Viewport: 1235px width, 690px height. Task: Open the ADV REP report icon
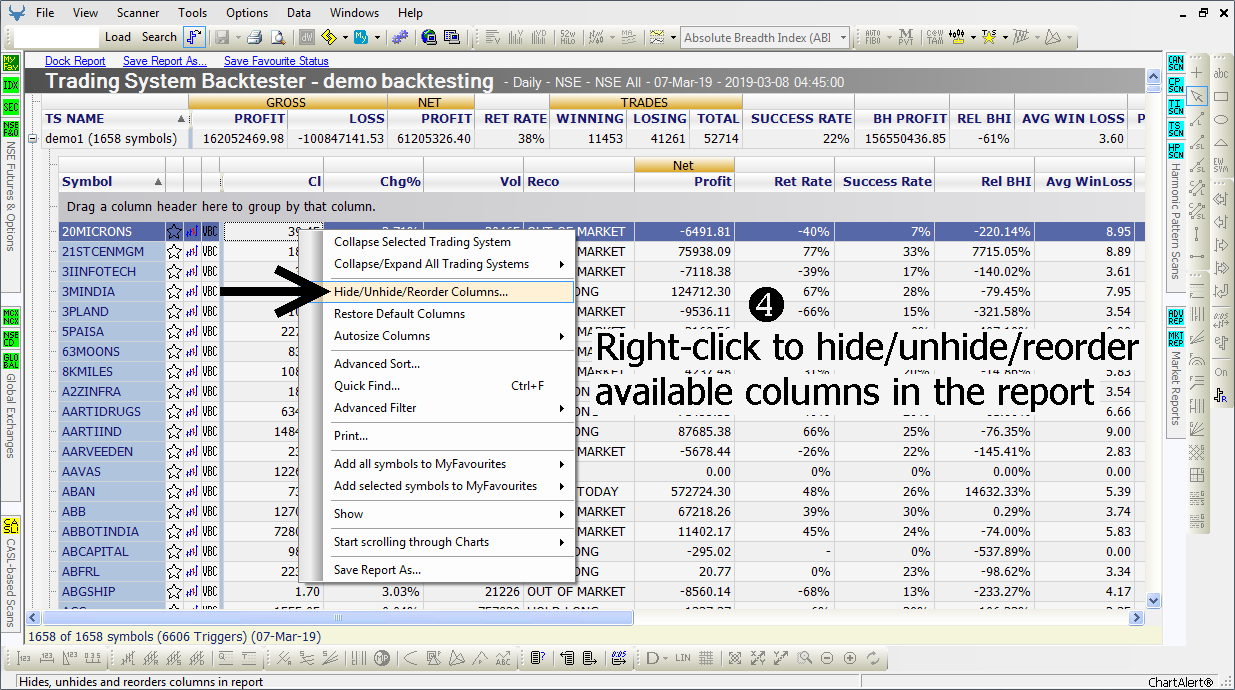click(1175, 317)
